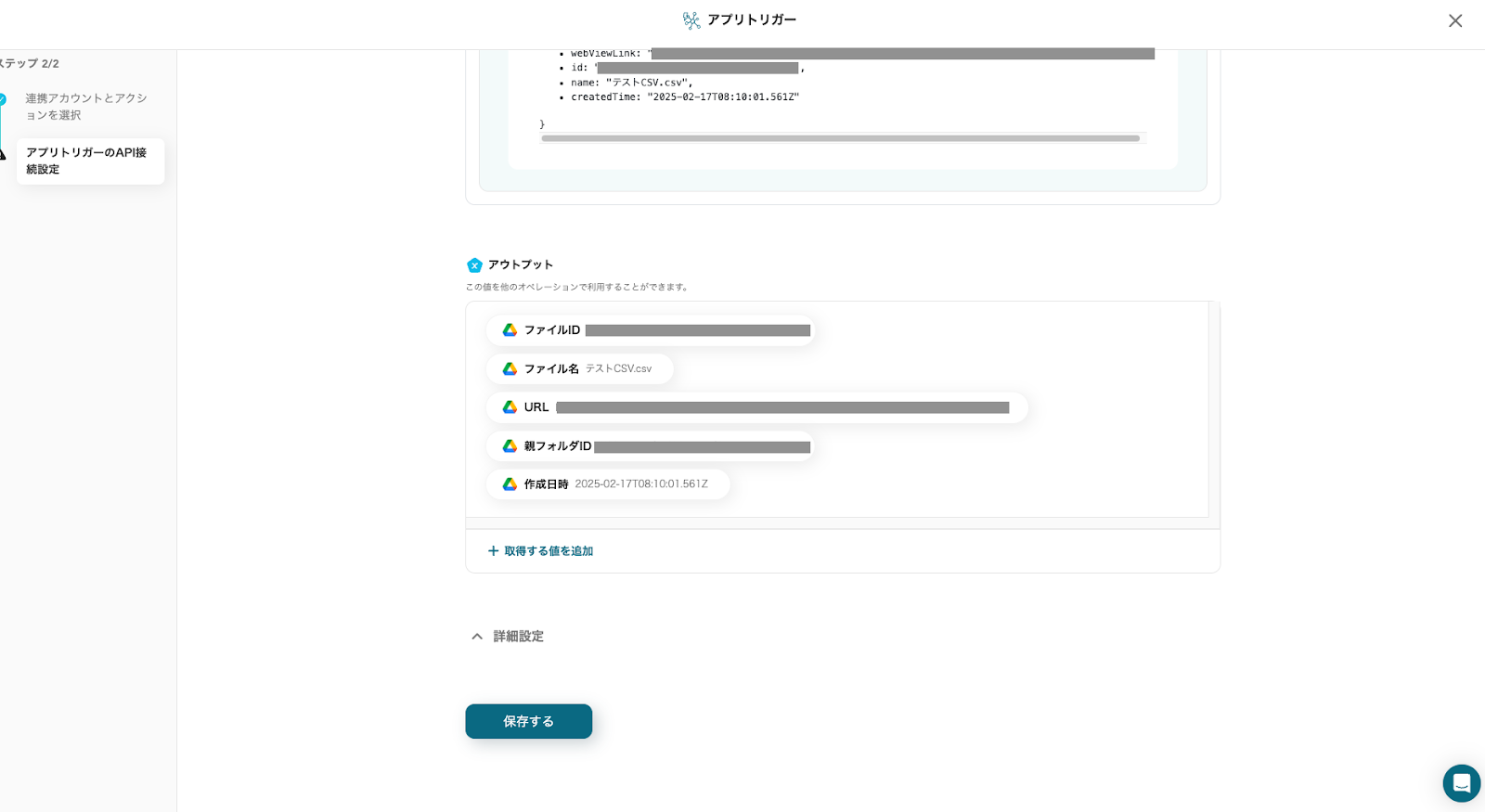Click Google Drive icon beside ファイルID
The height and width of the screenshot is (812, 1485).
pos(510,330)
